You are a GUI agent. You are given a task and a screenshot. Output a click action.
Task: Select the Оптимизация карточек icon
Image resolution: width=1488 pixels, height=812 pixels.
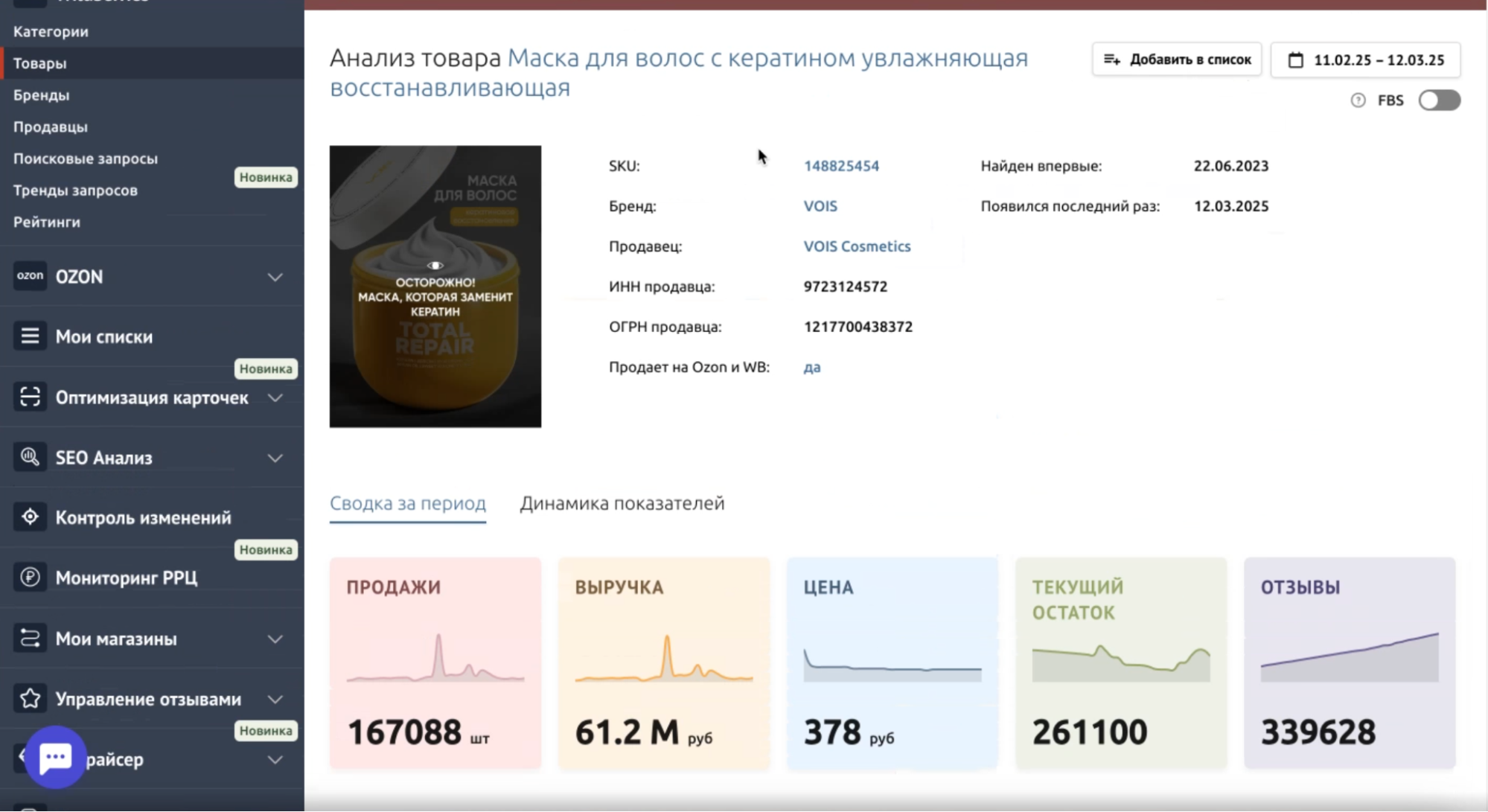pyautogui.click(x=30, y=397)
